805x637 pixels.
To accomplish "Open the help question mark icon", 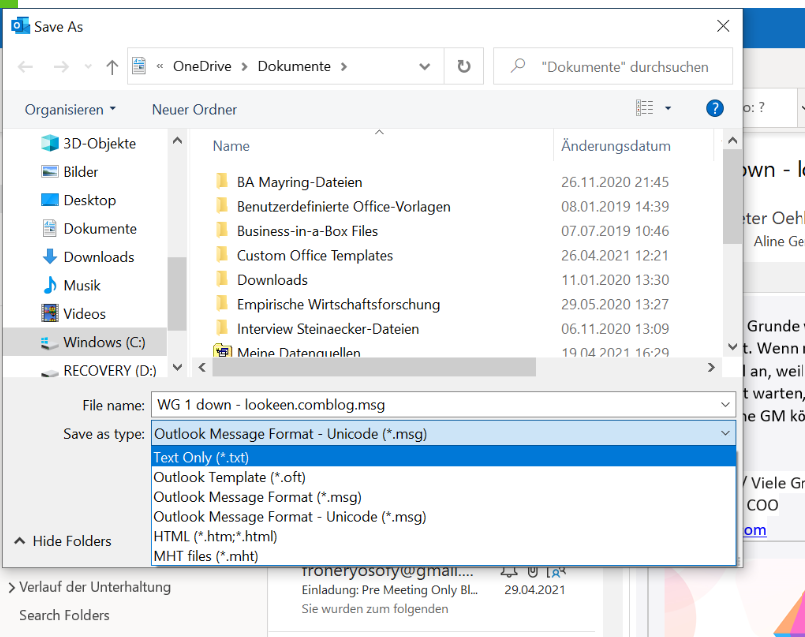I will coord(714,108).
